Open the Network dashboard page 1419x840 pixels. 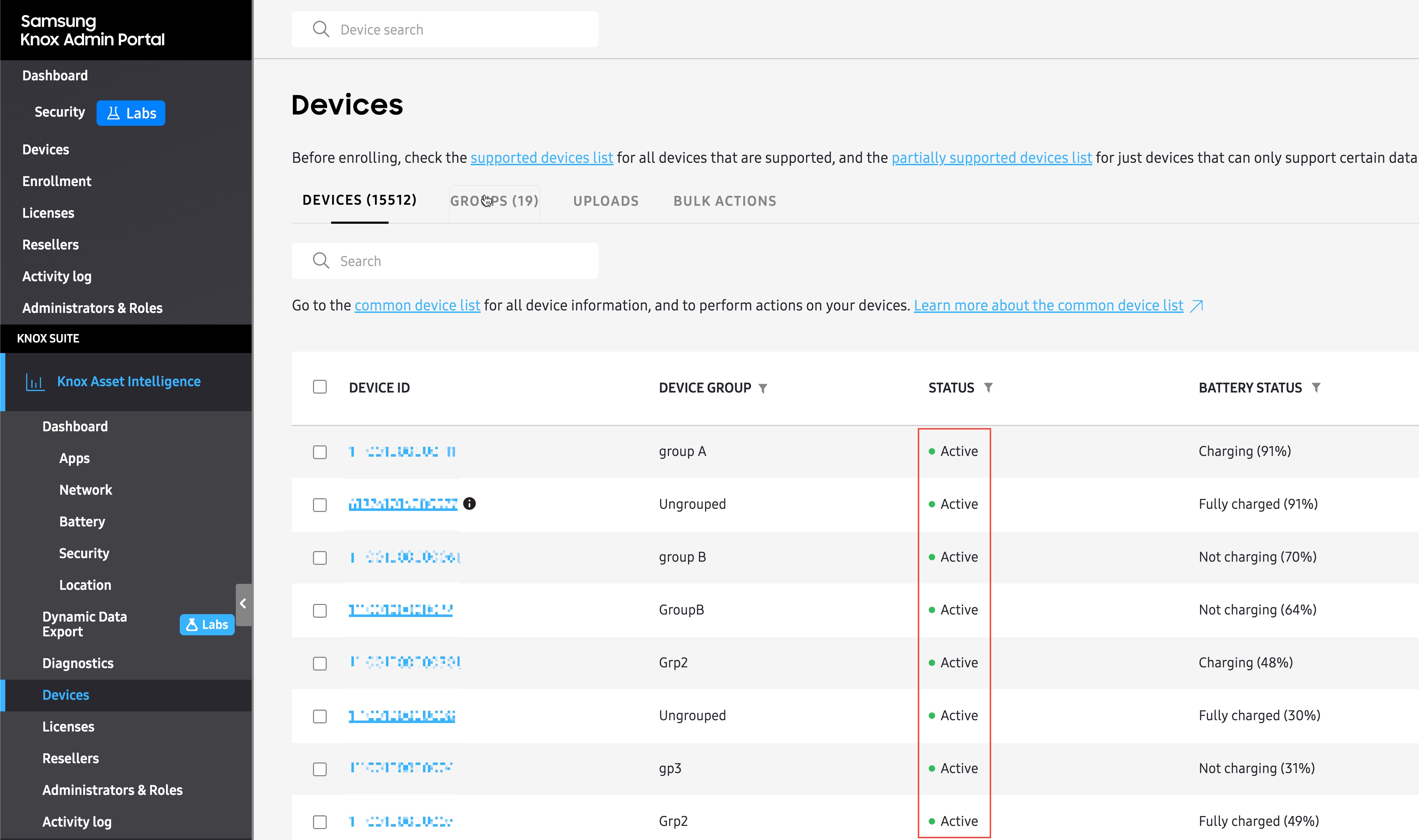[x=86, y=490]
